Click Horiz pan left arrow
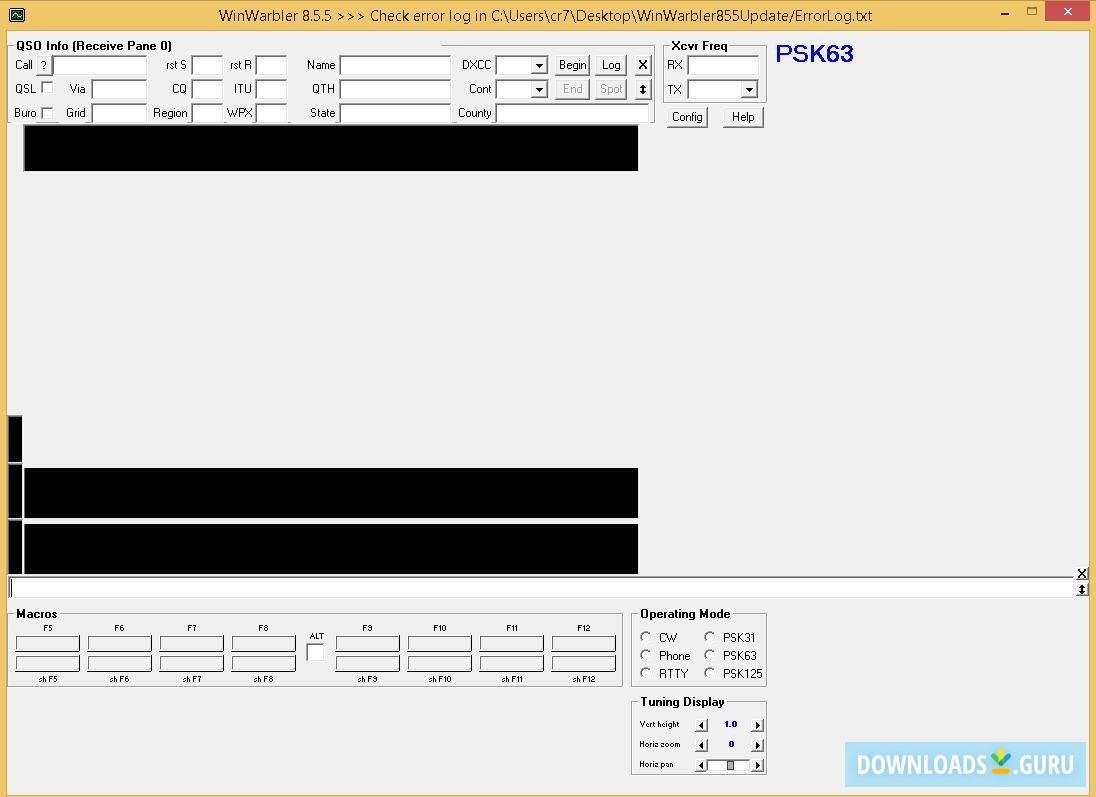The height and width of the screenshot is (797, 1096). tap(702, 766)
